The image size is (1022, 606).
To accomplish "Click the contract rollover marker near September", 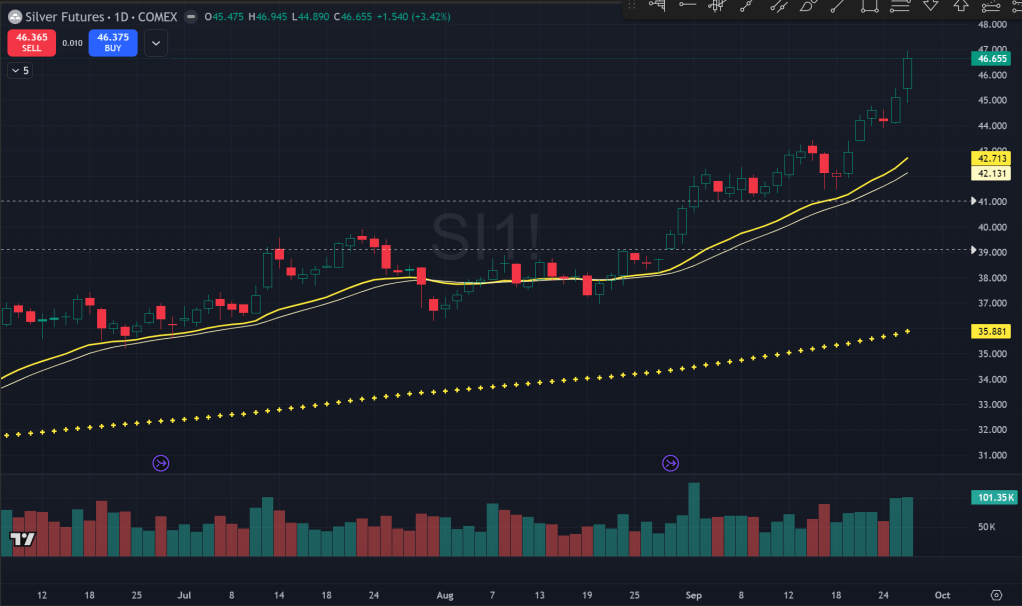I will tap(670, 463).
